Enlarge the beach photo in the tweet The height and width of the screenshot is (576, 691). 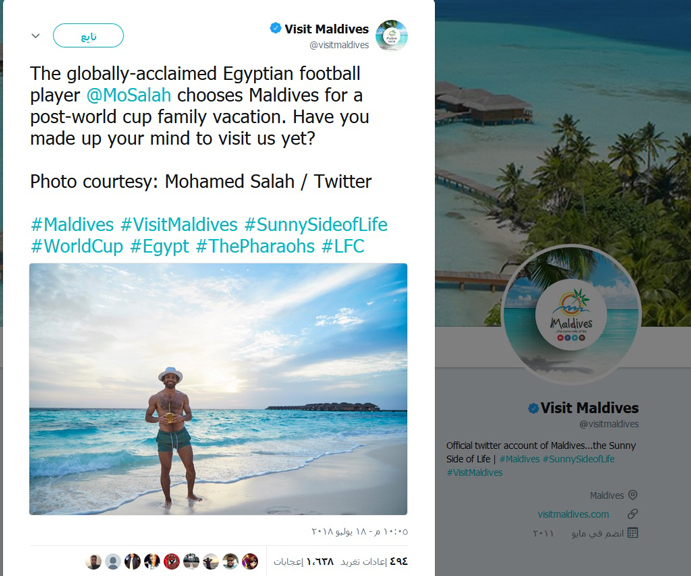click(x=218, y=389)
